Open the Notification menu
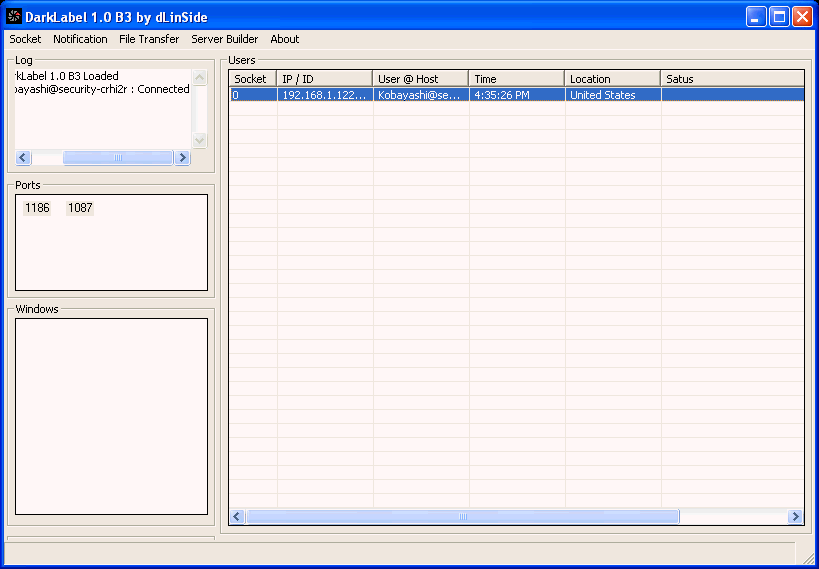Viewport: 819px width, 569px height. click(80, 39)
